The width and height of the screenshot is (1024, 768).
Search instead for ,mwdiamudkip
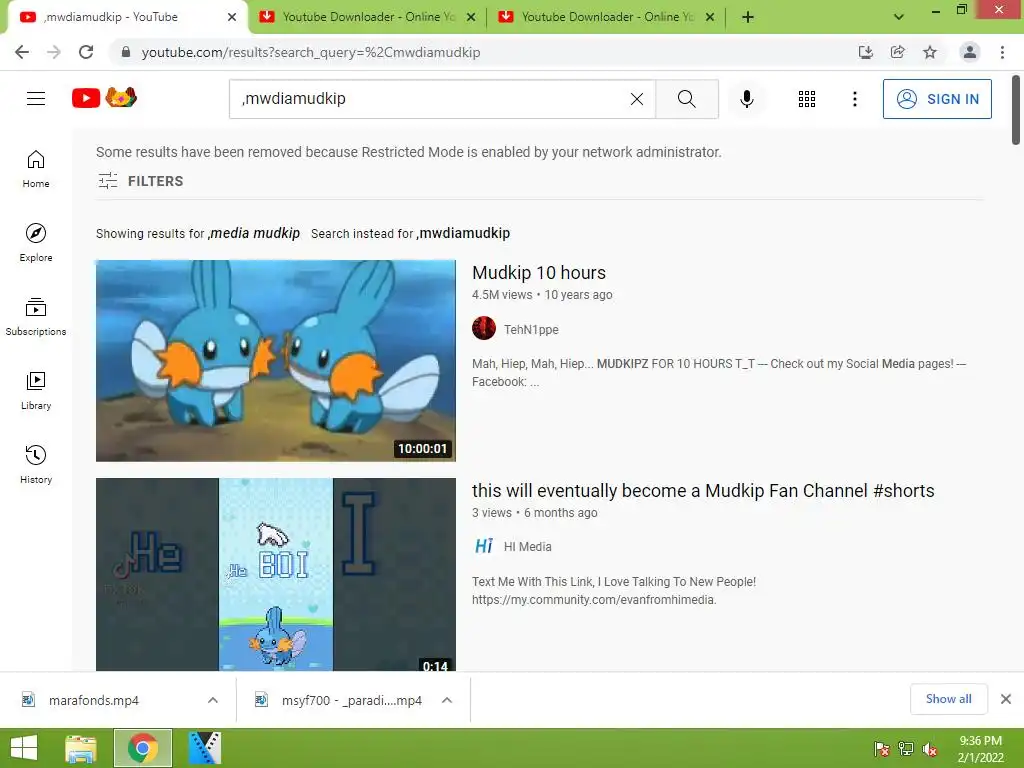463,233
